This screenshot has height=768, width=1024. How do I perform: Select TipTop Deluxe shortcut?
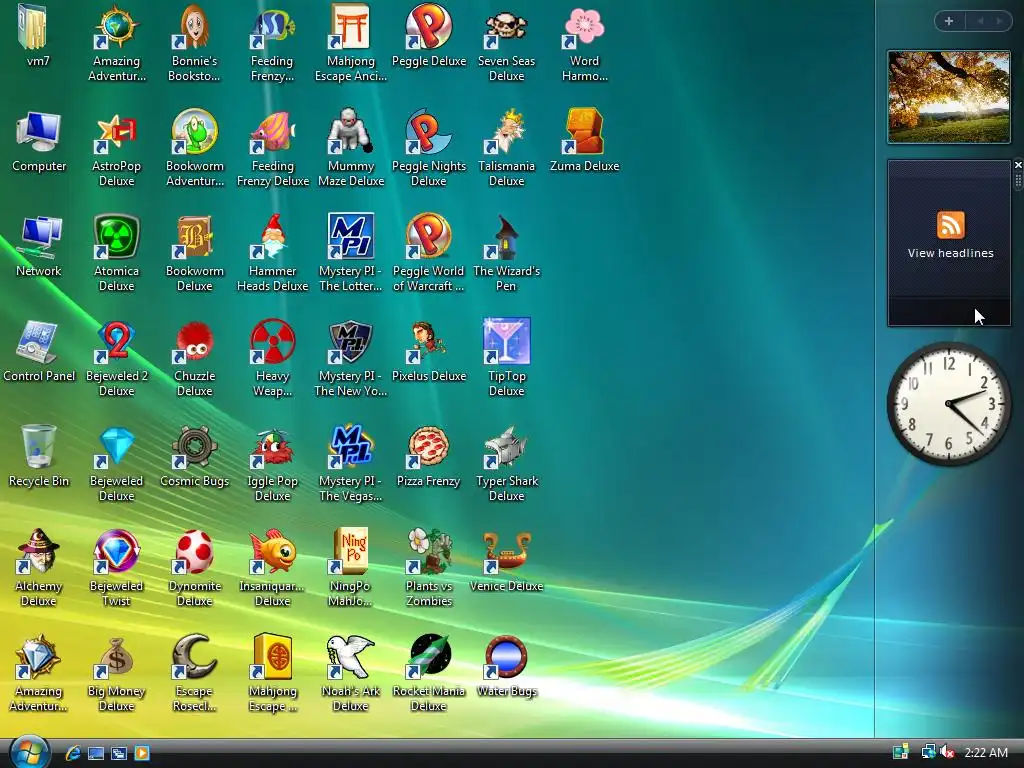click(506, 359)
